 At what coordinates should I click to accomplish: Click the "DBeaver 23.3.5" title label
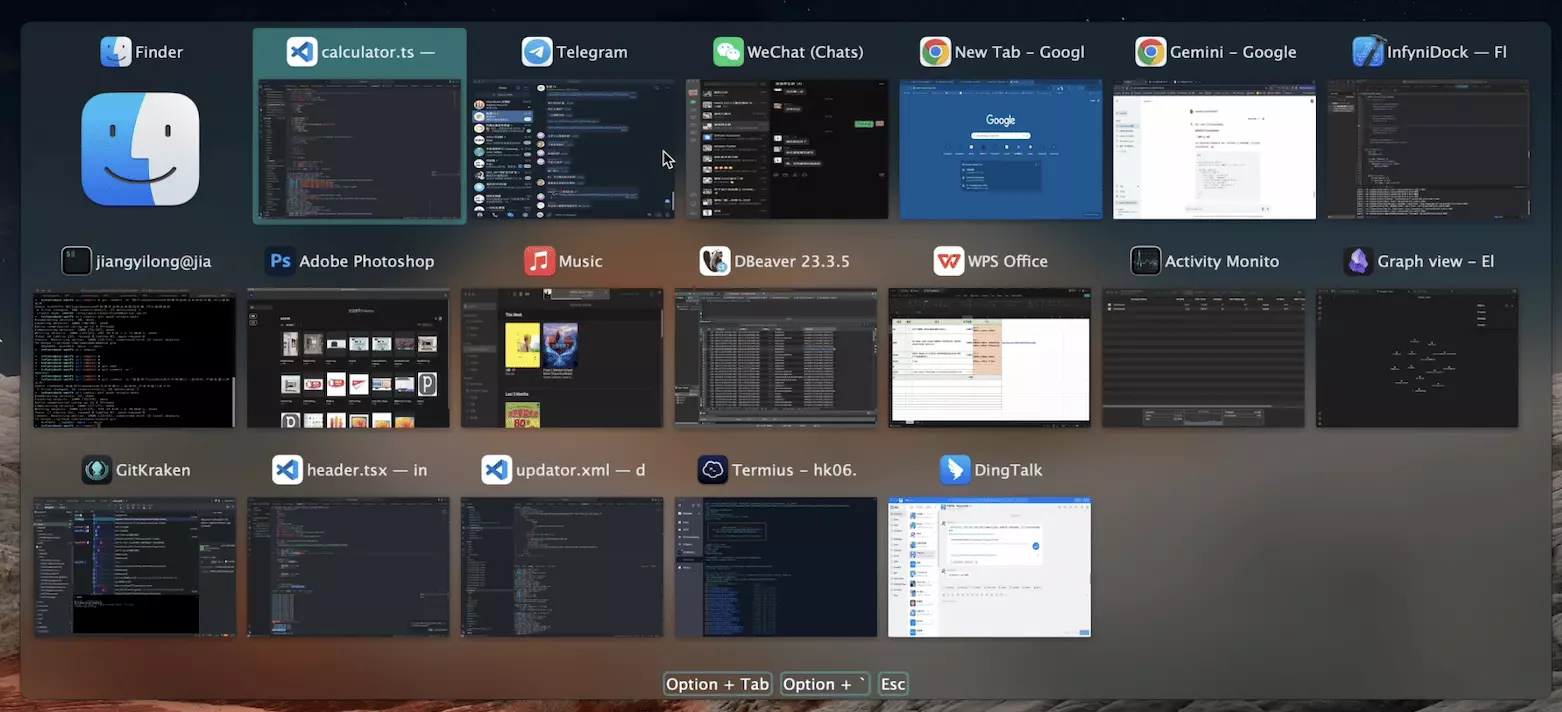(792, 261)
